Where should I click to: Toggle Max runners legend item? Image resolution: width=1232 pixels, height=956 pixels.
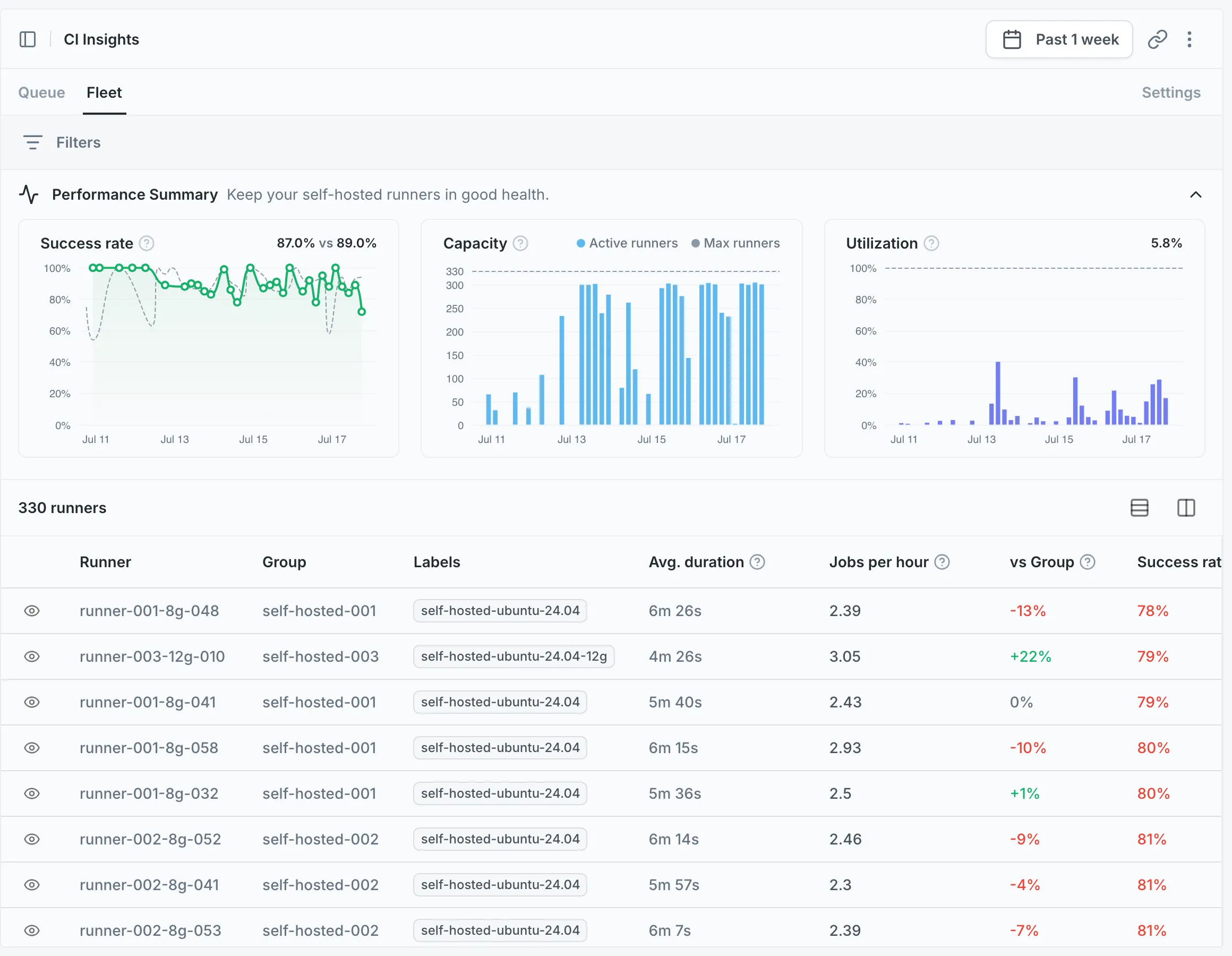[735, 243]
